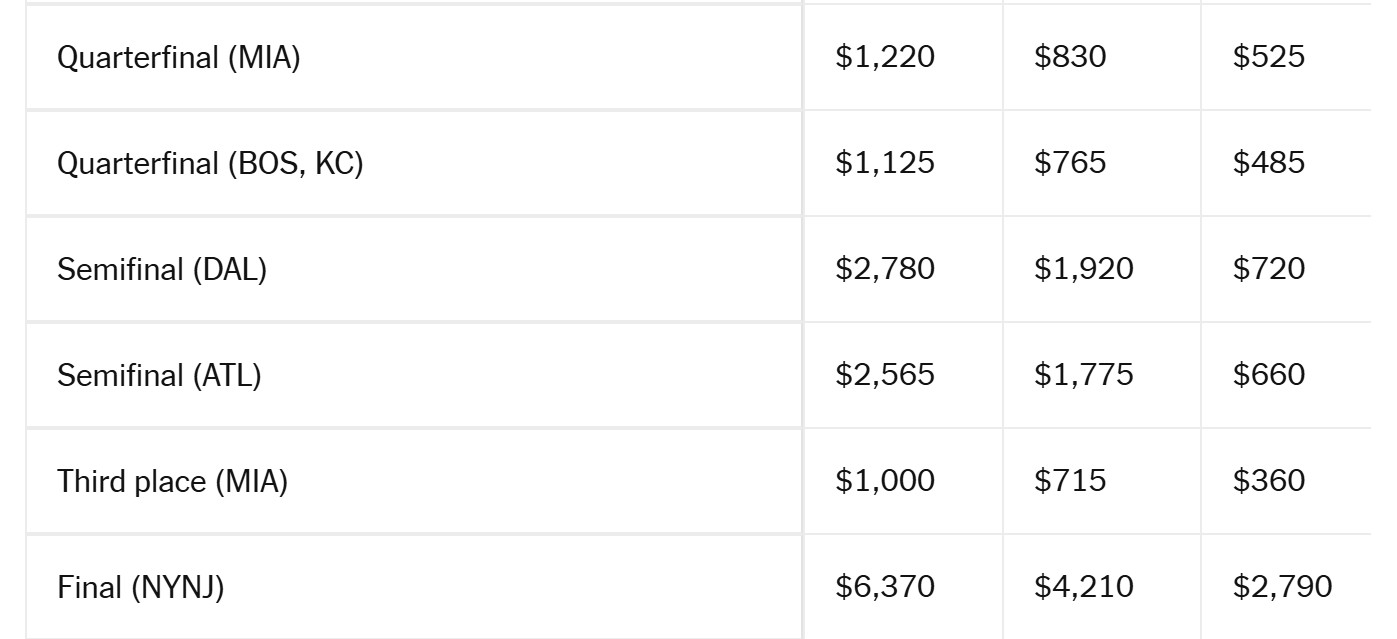1397x639 pixels.
Task: Click the $525 quarterfinal price
Action: [1268, 57]
